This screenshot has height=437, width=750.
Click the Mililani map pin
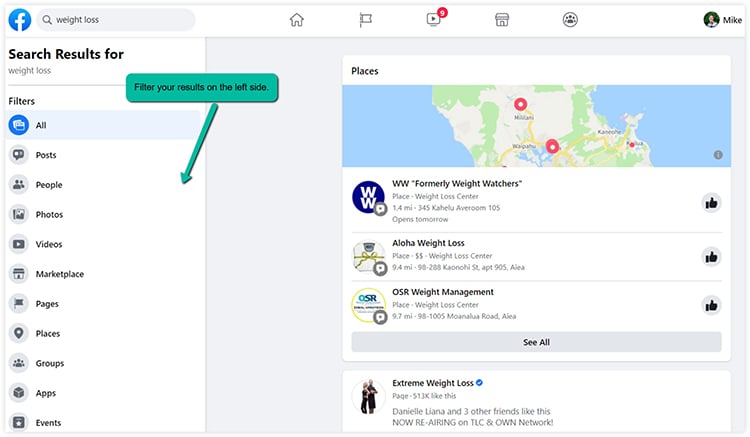[x=520, y=104]
